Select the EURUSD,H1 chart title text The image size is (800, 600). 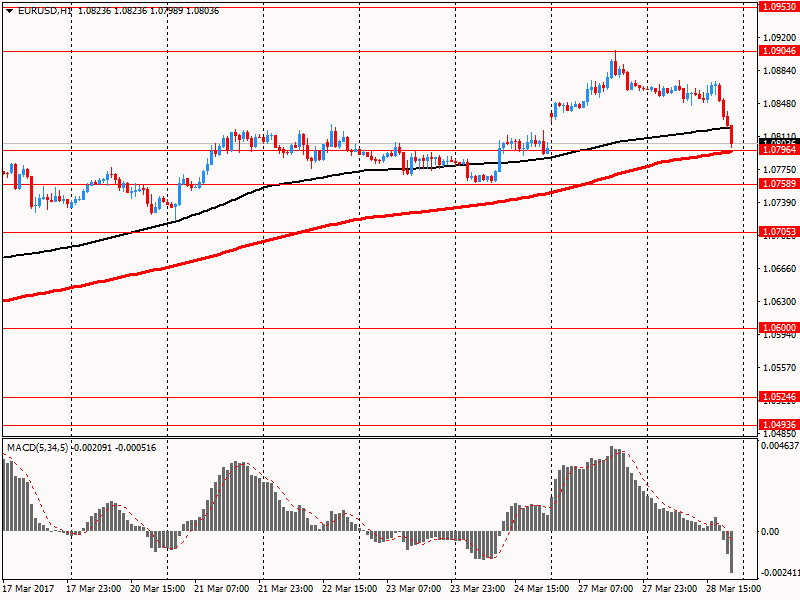44,11
